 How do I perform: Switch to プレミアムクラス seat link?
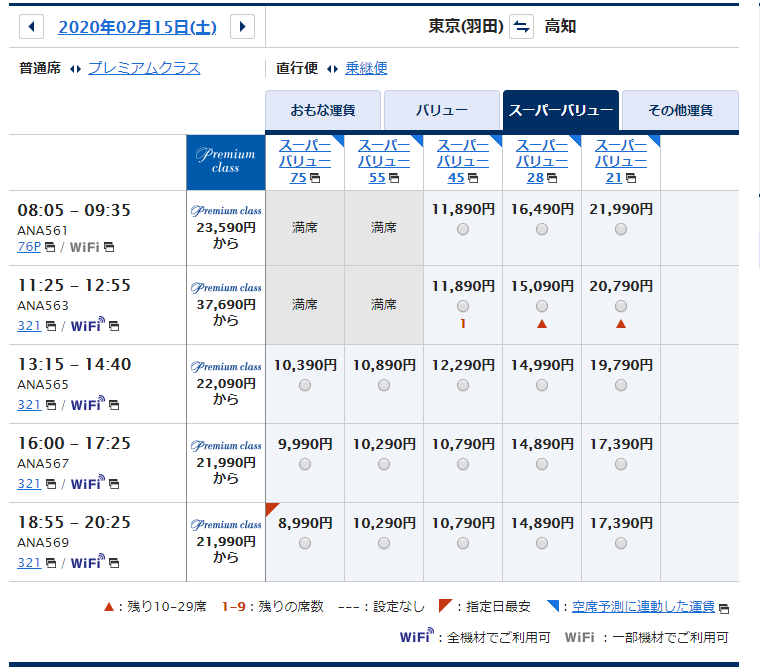pyautogui.click(x=144, y=68)
